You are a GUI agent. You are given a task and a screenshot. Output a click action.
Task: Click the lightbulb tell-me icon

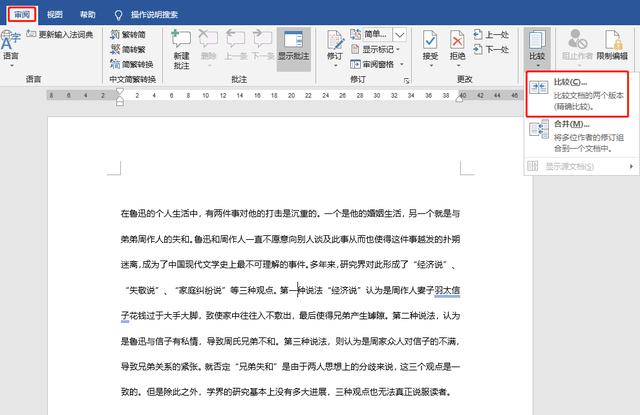pyautogui.click(x=118, y=15)
